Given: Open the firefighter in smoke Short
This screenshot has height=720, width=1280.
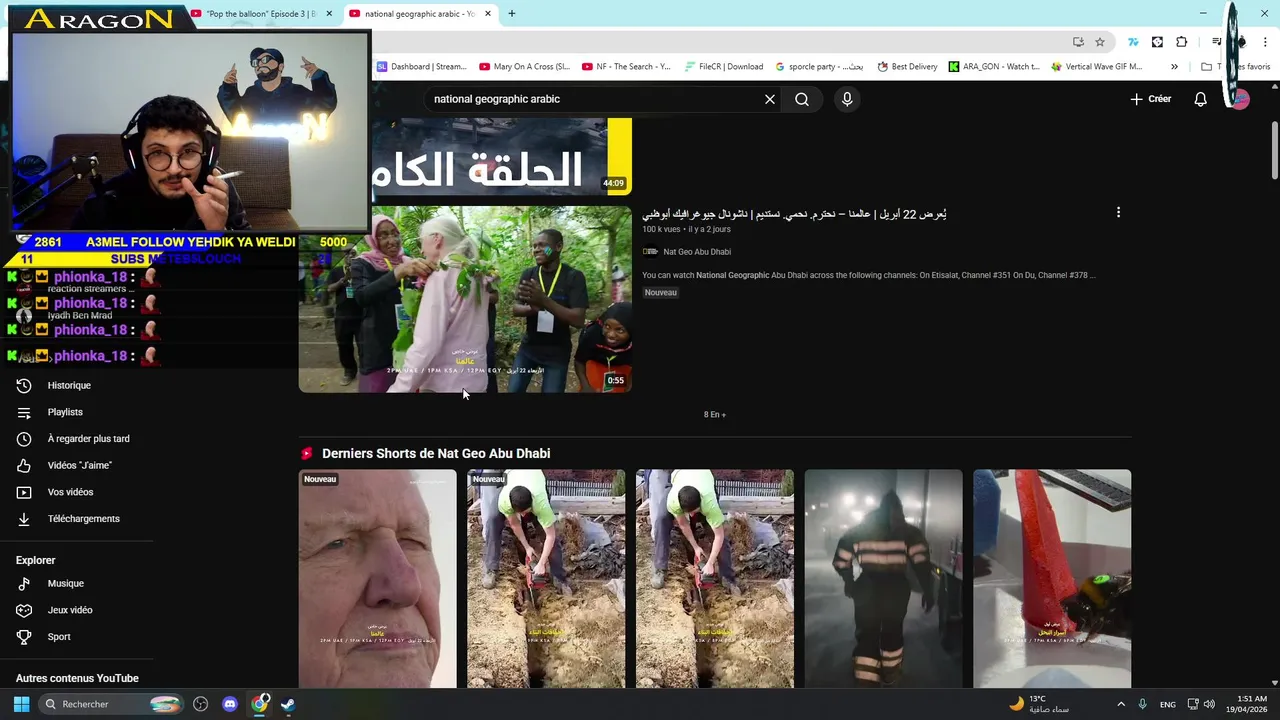Looking at the screenshot, I should tap(884, 579).
